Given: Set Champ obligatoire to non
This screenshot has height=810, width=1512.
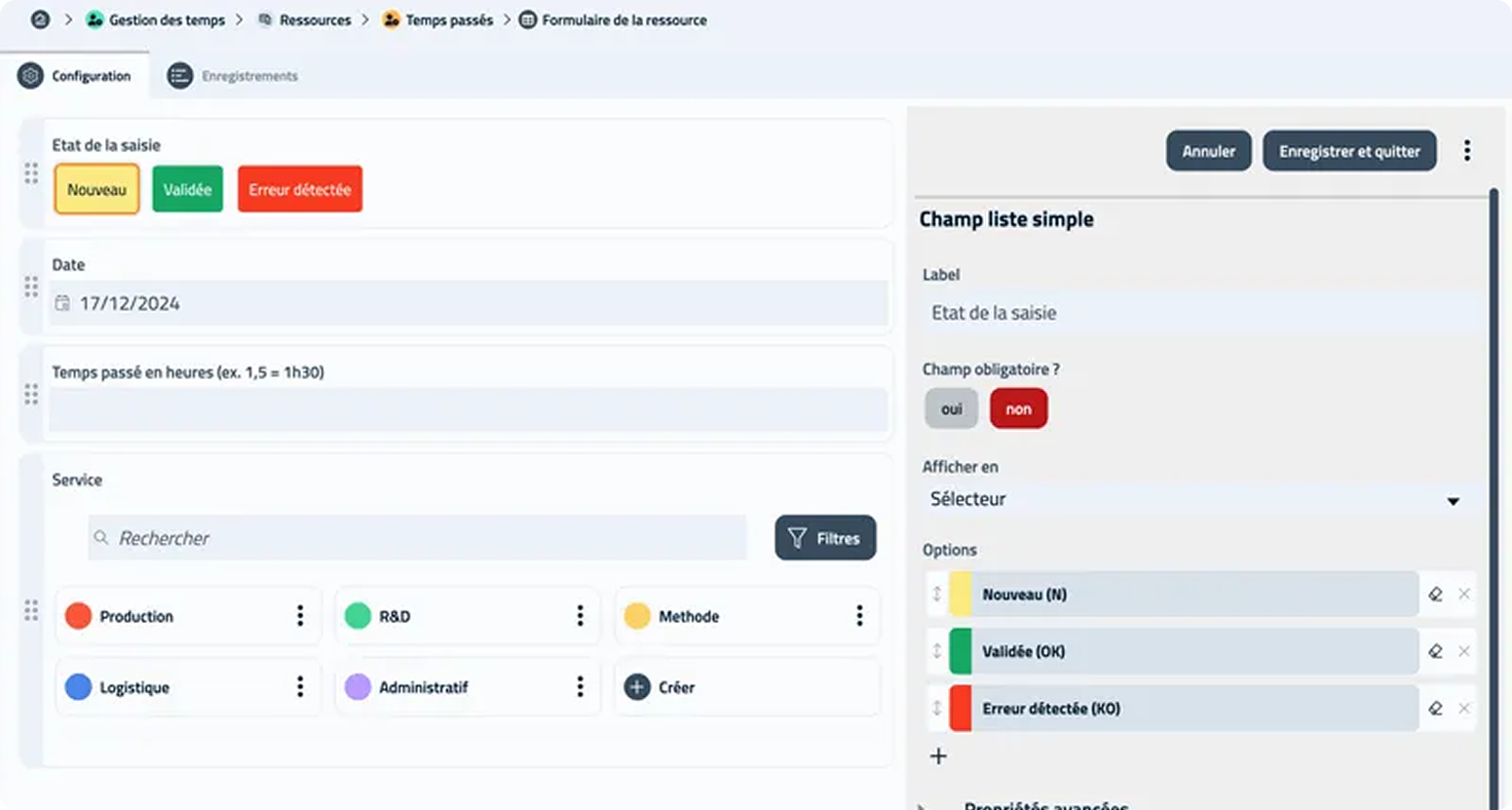Looking at the screenshot, I should (1019, 408).
